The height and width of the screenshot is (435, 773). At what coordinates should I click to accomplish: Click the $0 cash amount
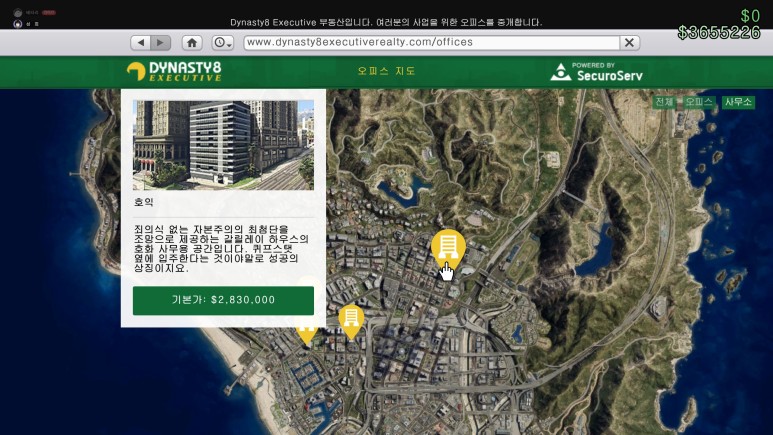[x=750, y=16]
